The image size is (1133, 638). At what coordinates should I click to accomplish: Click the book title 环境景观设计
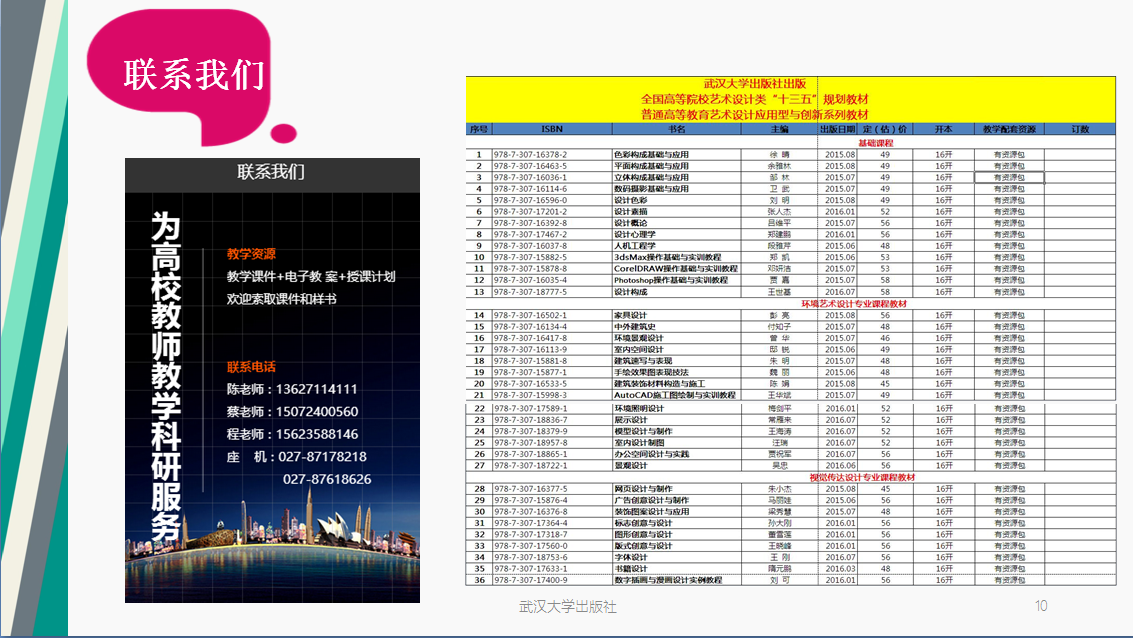[x=639, y=338]
